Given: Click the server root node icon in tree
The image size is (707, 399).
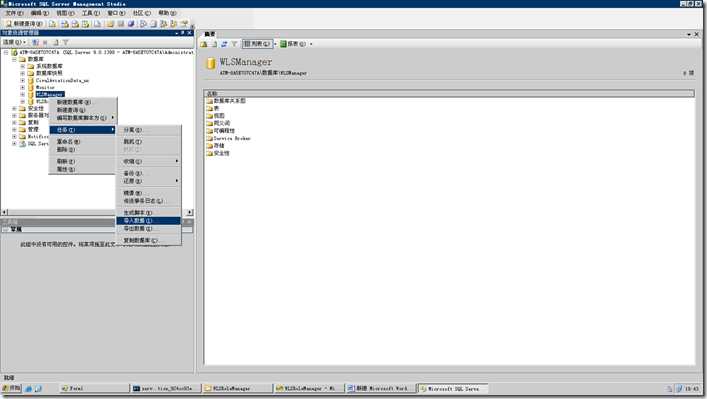Looking at the screenshot, I should point(14,52).
